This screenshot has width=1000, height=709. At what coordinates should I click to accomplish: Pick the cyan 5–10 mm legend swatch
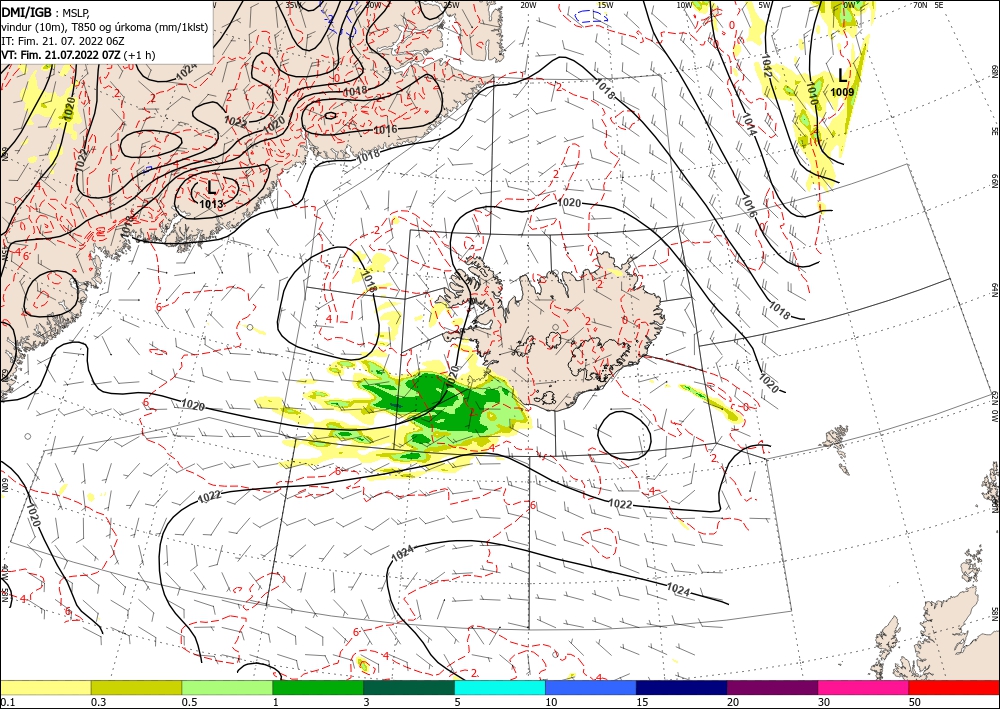click(500, 687)
